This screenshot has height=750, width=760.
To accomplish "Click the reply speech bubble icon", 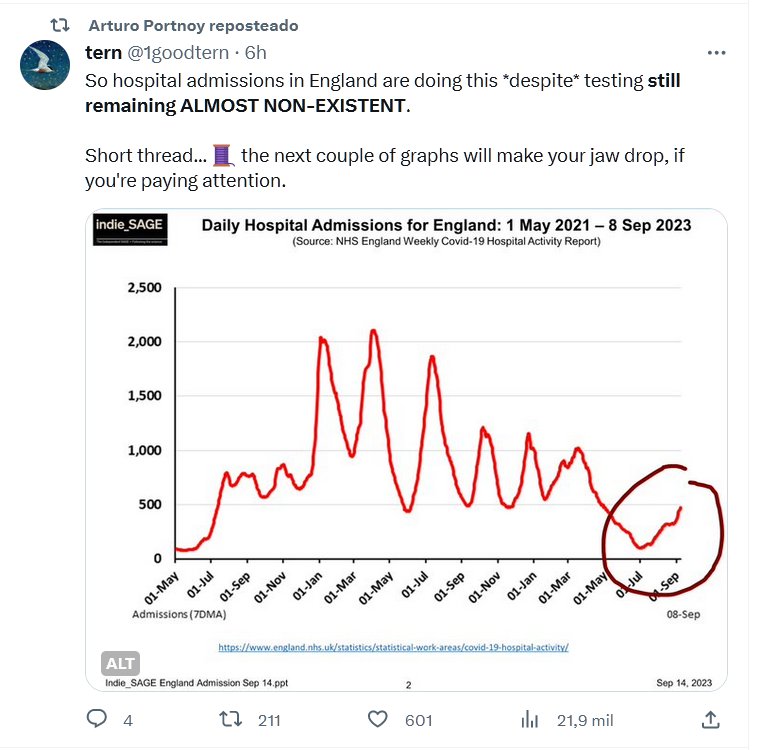I will [97, 719].
